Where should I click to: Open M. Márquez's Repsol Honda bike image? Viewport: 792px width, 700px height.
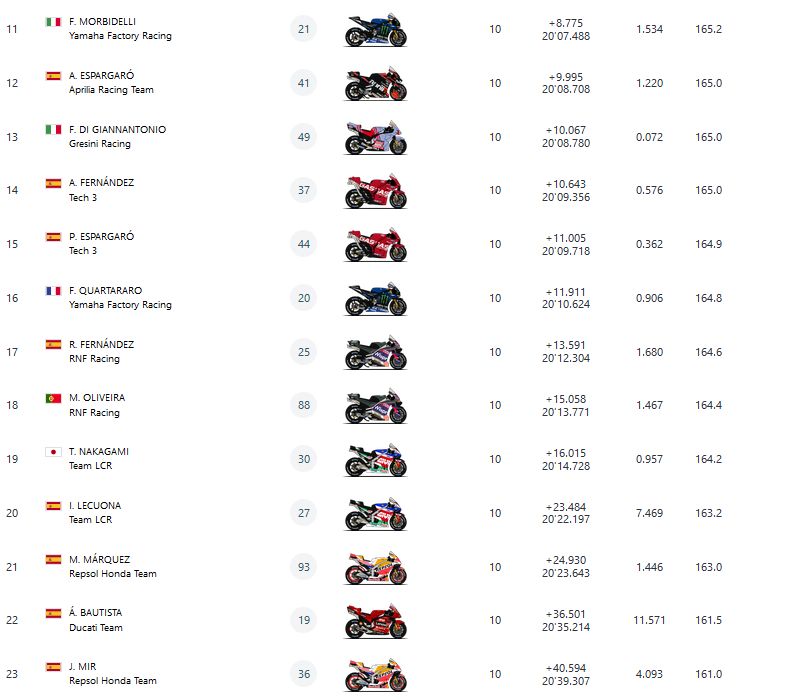[376, 568]
